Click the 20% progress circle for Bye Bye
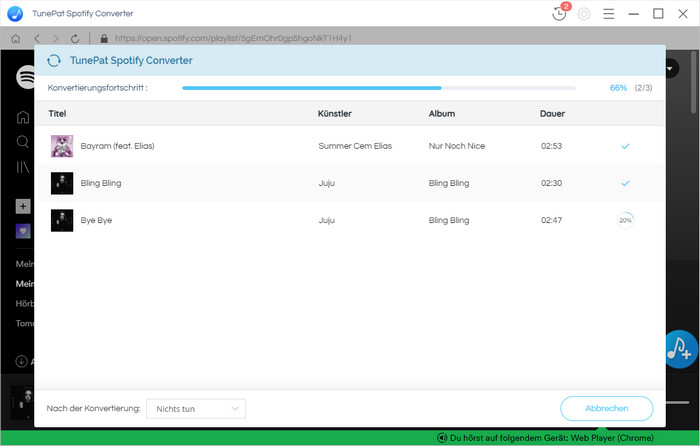 625,220
